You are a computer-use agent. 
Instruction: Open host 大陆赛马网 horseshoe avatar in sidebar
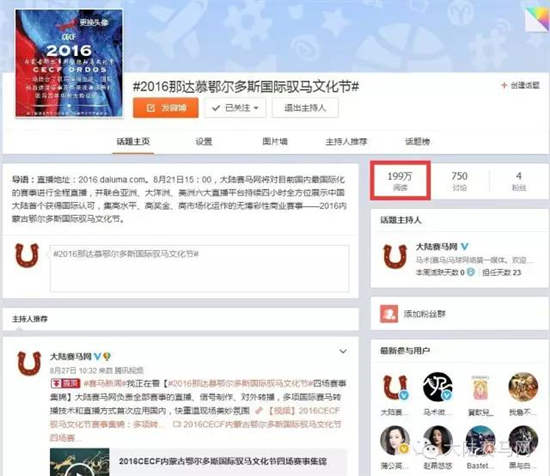coord(395,257)
